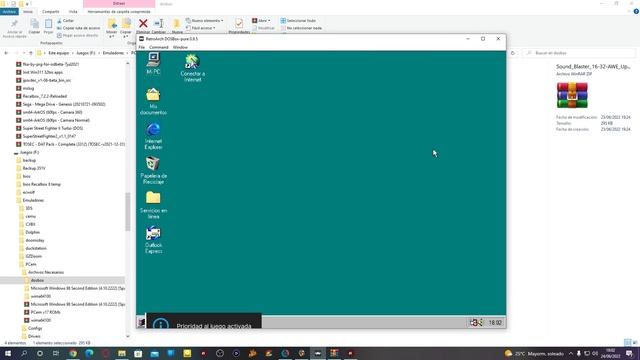Open File menu in RetroArch window
The image size is (640, 360).
[142, 47]
